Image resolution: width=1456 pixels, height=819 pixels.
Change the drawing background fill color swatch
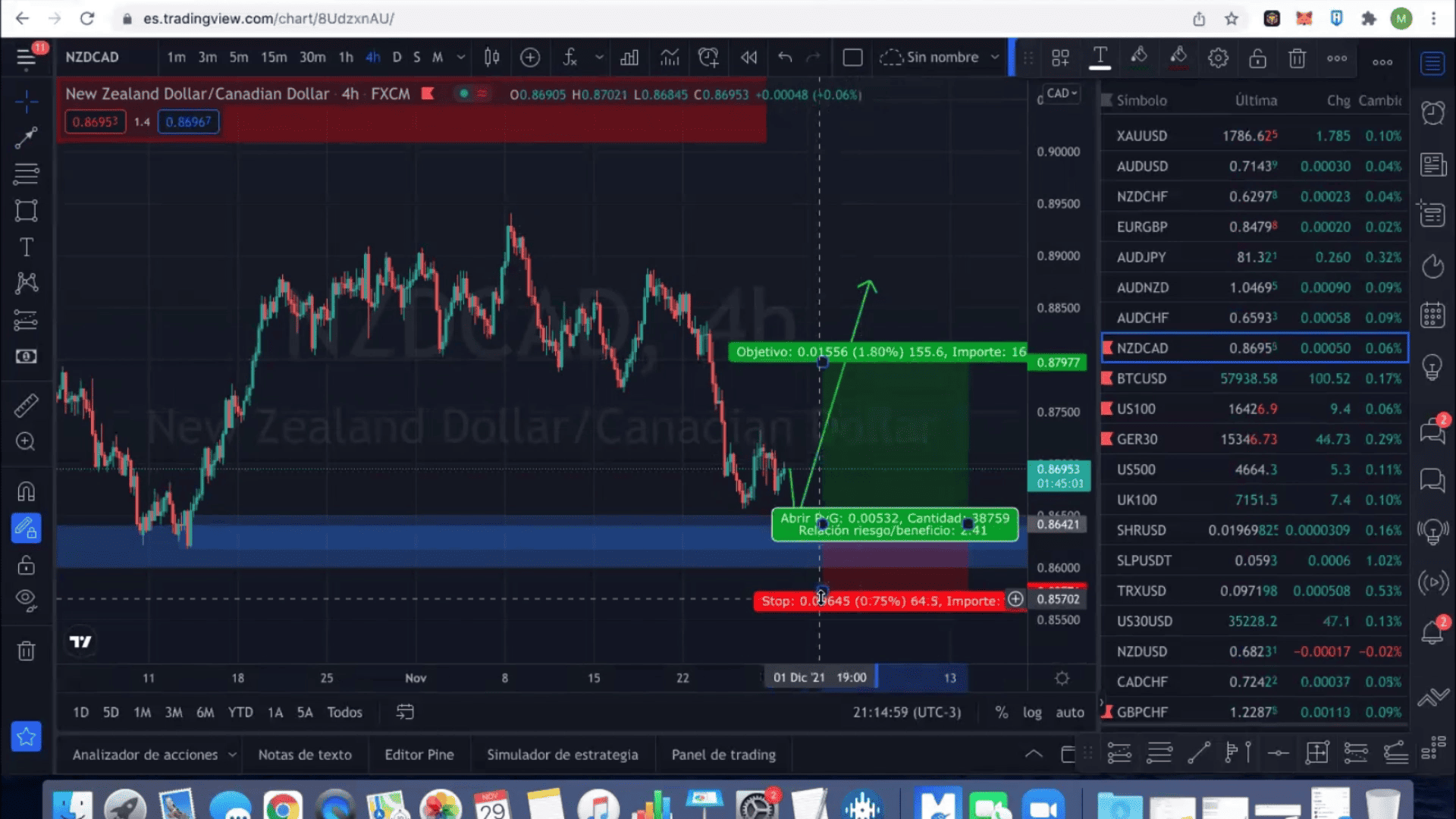[1178, 58]
